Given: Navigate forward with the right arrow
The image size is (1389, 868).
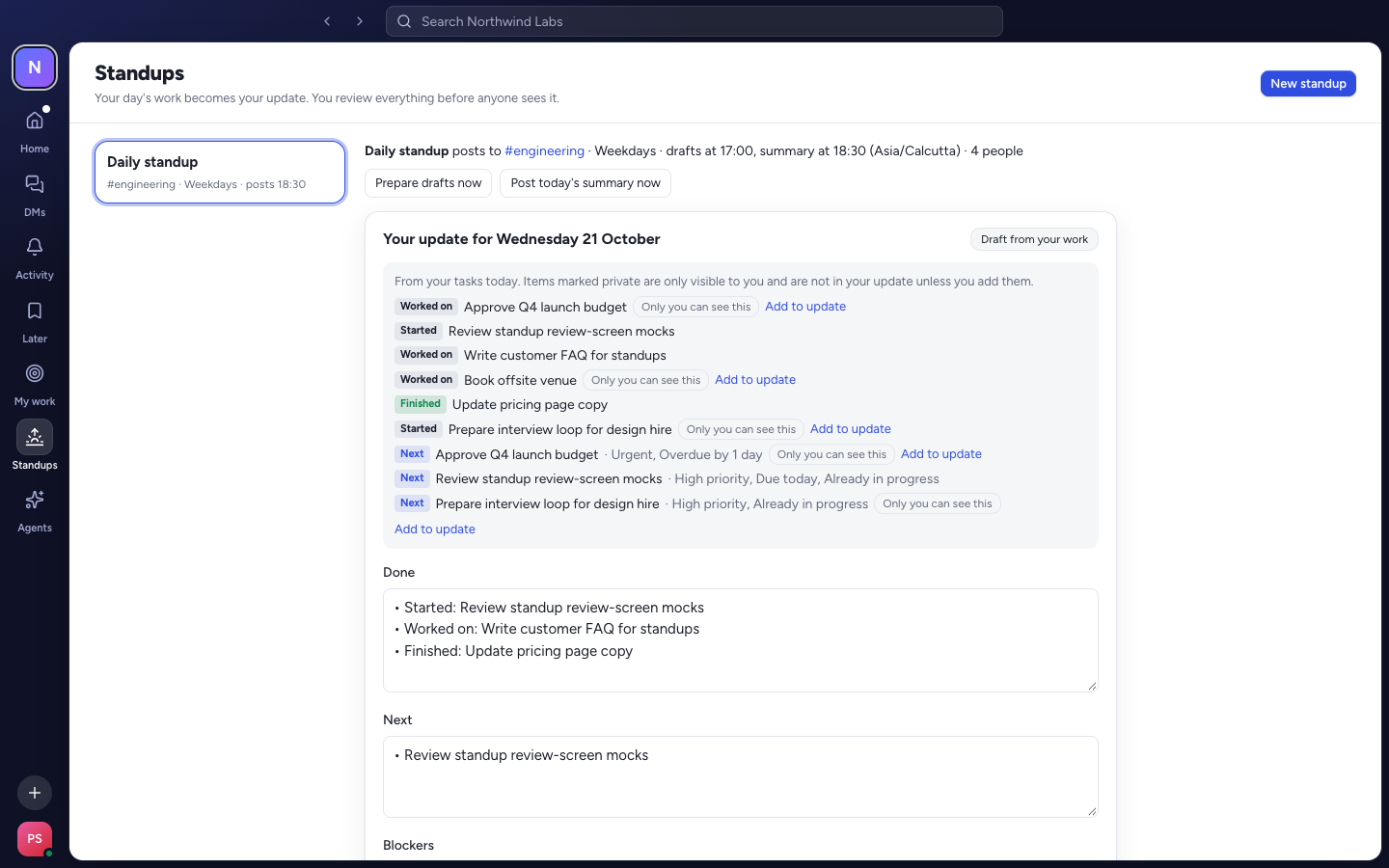Looking at the screenshot, I should [x=360, y=21].
